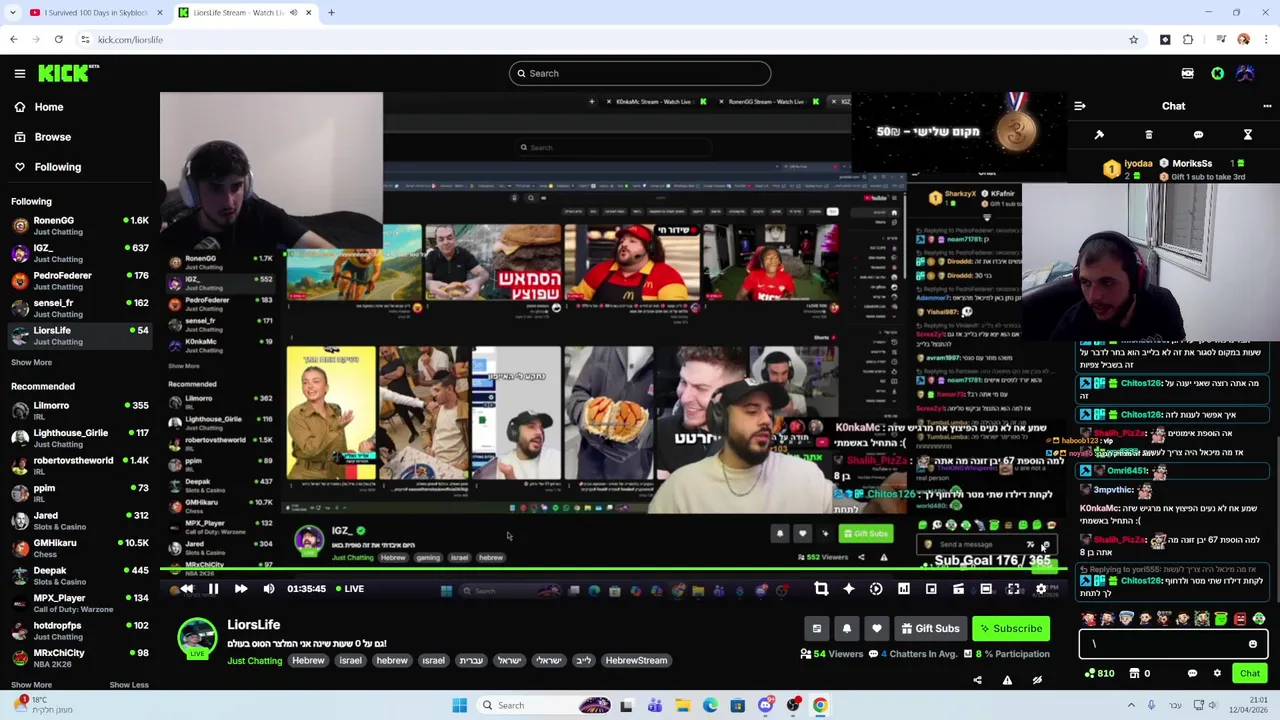
Task: Open hotdropfps recommended channel
Action: point(80,630)
